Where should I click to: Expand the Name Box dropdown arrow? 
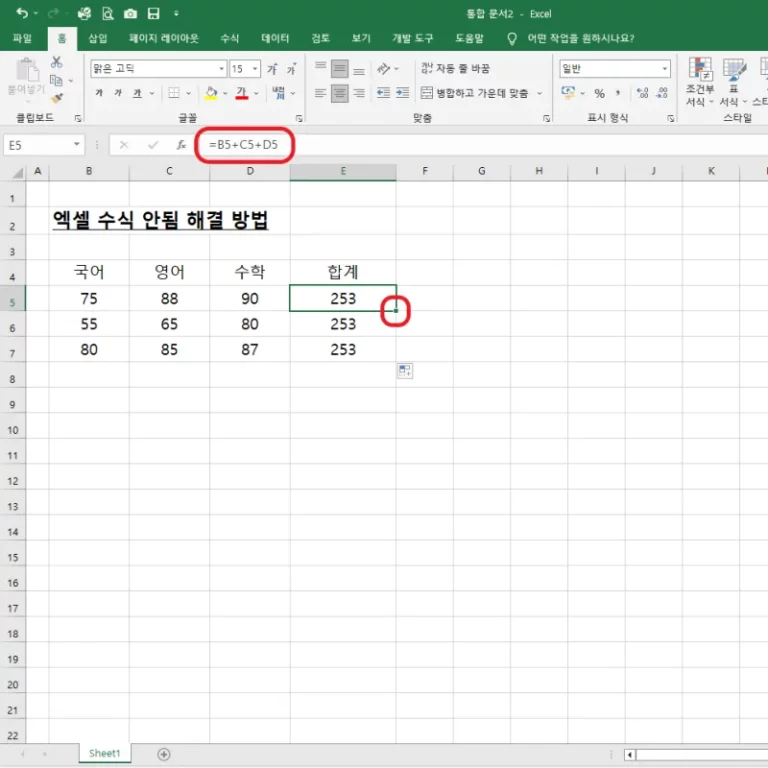coord(77,144)
